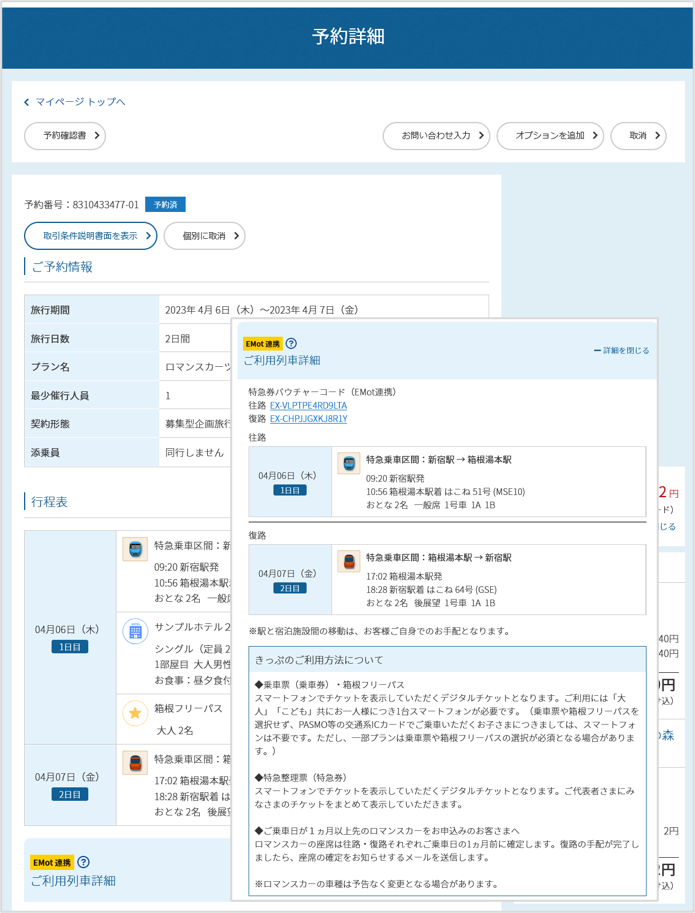Click the 契約形態 label cell

pyautogui.click(x=91, y=424)
